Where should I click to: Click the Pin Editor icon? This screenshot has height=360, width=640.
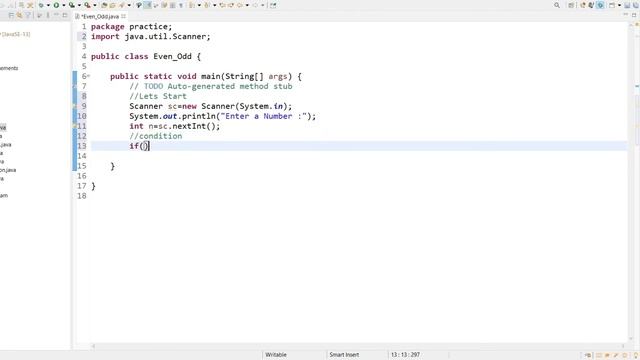click(x=273, y=5)
